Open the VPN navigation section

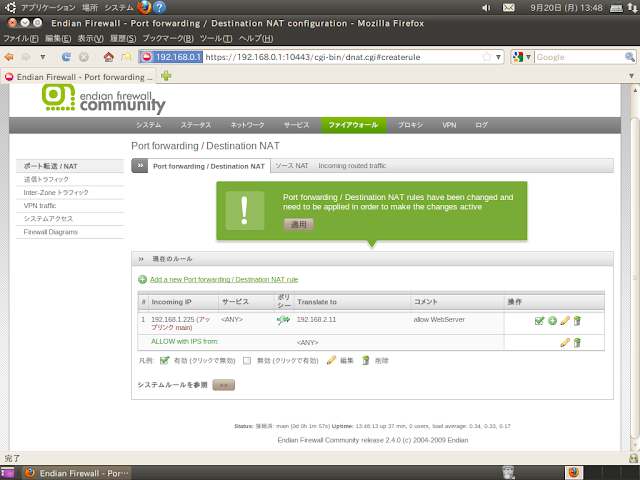click(449, 125)
